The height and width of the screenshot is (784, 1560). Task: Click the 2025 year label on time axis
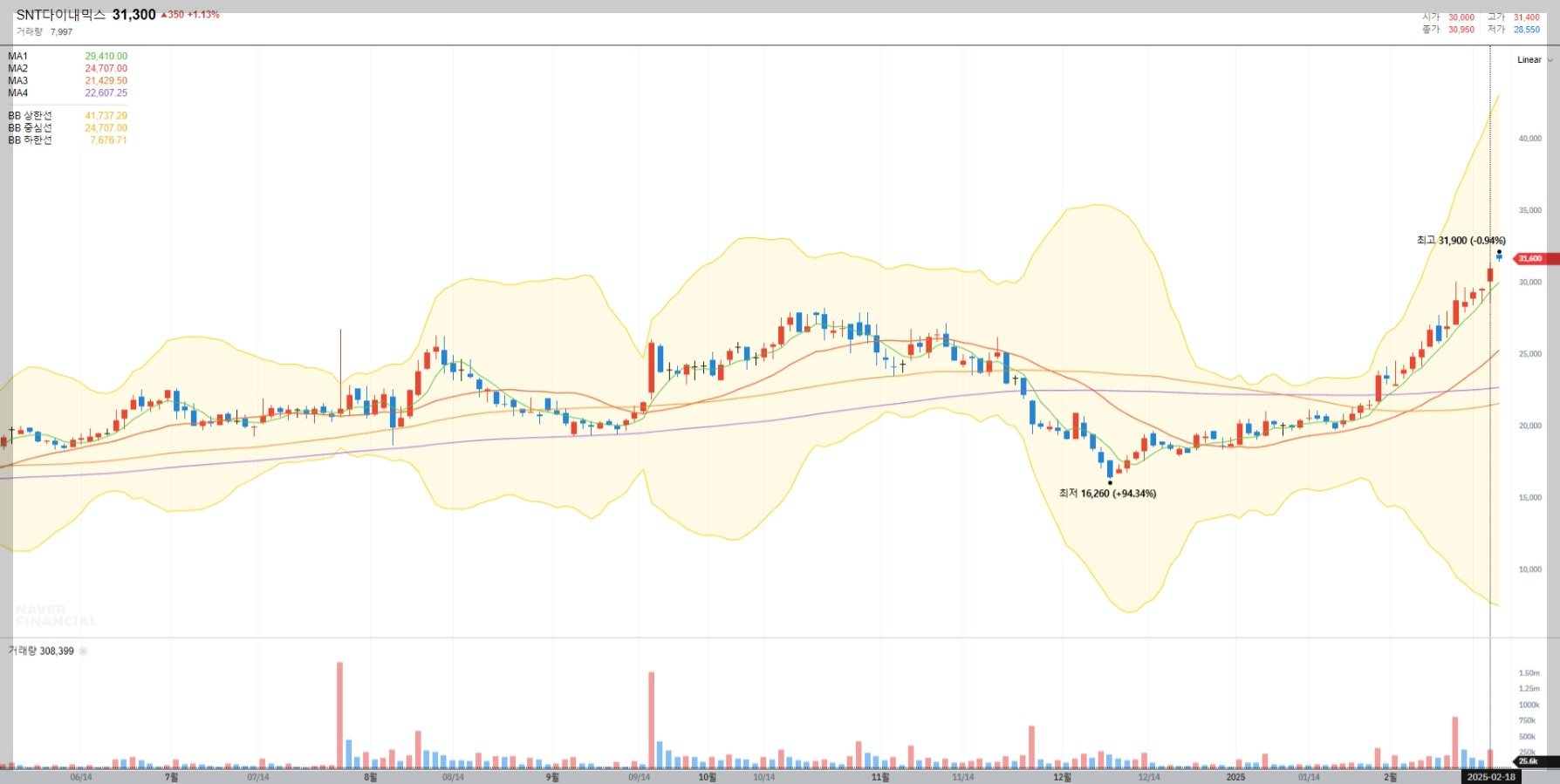[1235, 777]
